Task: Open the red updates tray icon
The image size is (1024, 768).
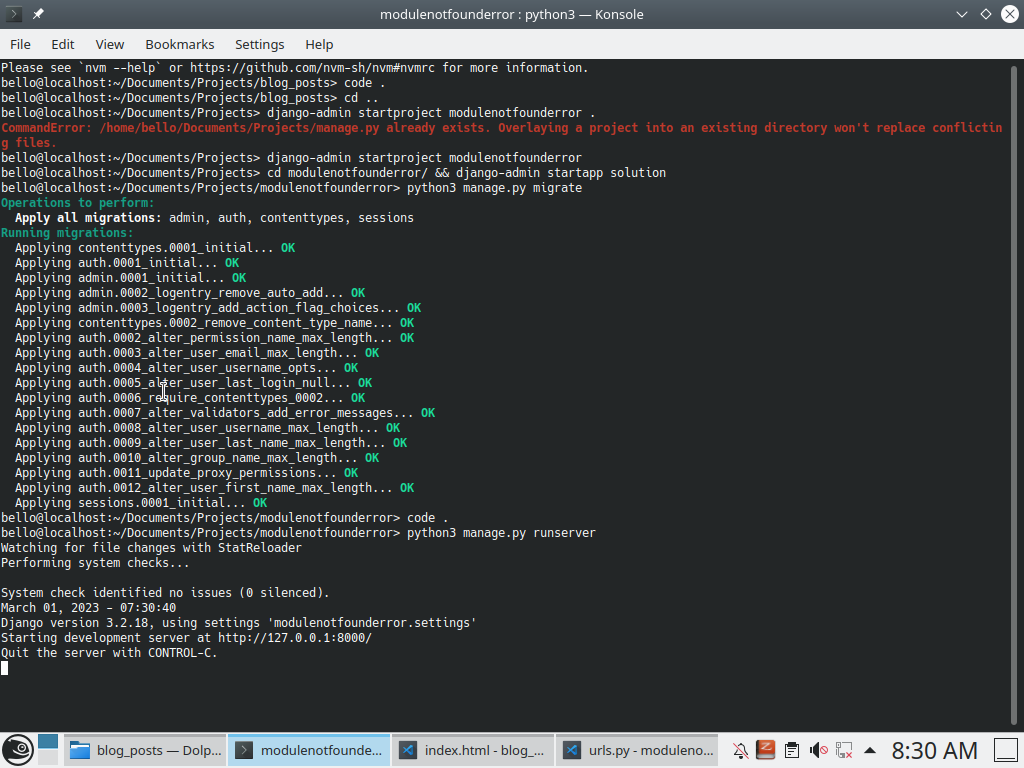Action: [766, 750]
